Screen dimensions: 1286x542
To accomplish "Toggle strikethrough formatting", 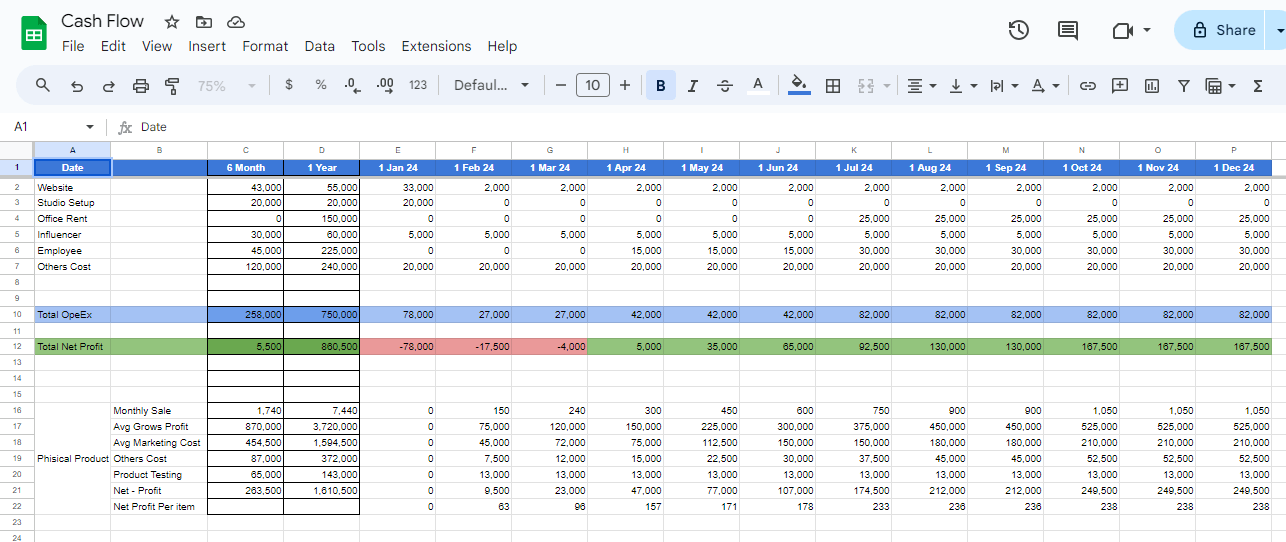I will pos(725,86).
